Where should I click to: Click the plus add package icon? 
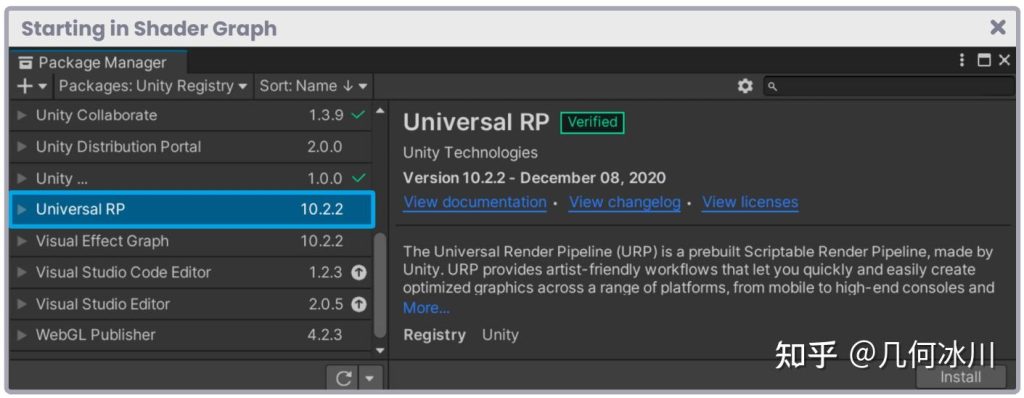25,86
